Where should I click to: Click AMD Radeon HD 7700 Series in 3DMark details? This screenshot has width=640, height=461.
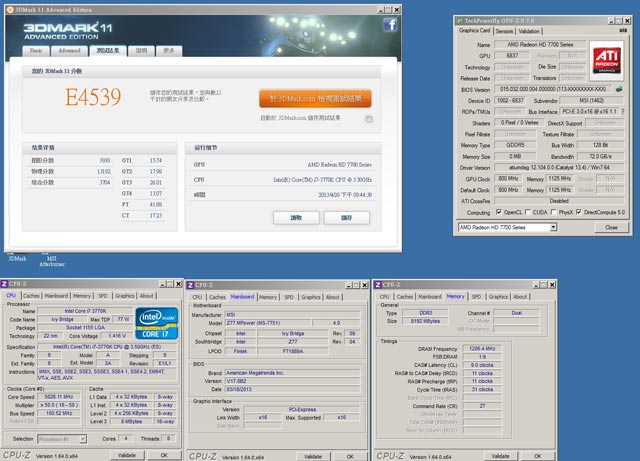(x=339, y=165)
